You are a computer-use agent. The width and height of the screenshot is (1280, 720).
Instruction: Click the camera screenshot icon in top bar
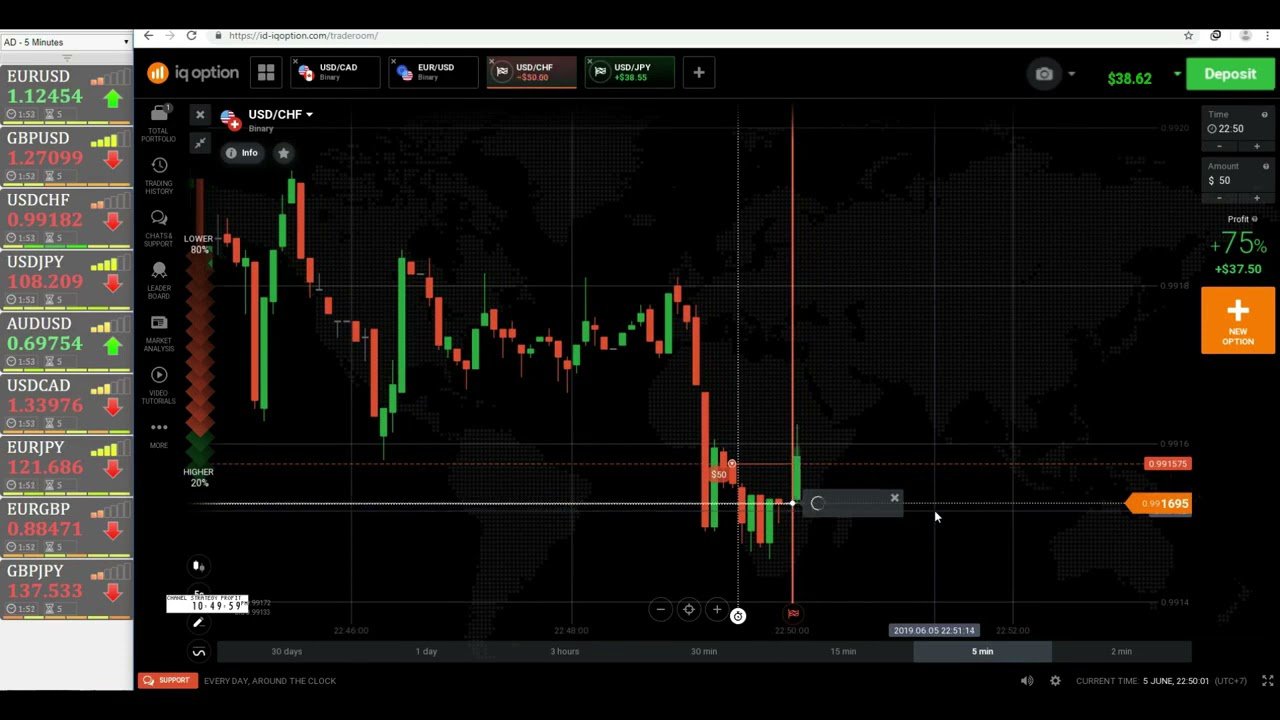[1044, 73]
